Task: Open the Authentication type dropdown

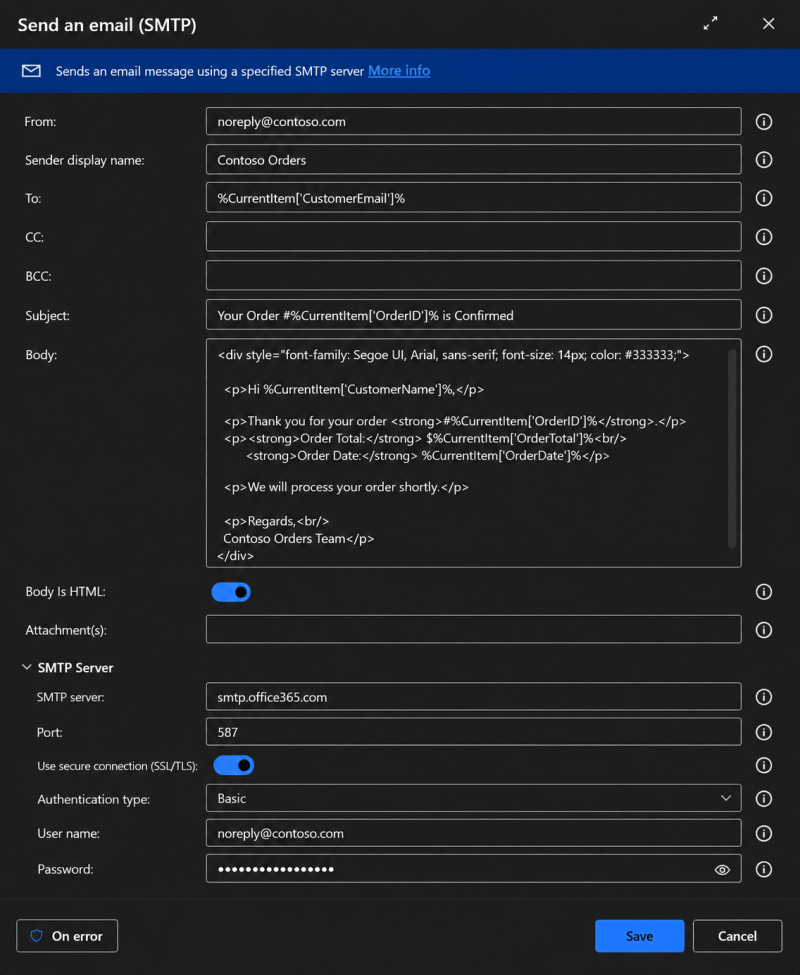Action: [x=474, y=798]
